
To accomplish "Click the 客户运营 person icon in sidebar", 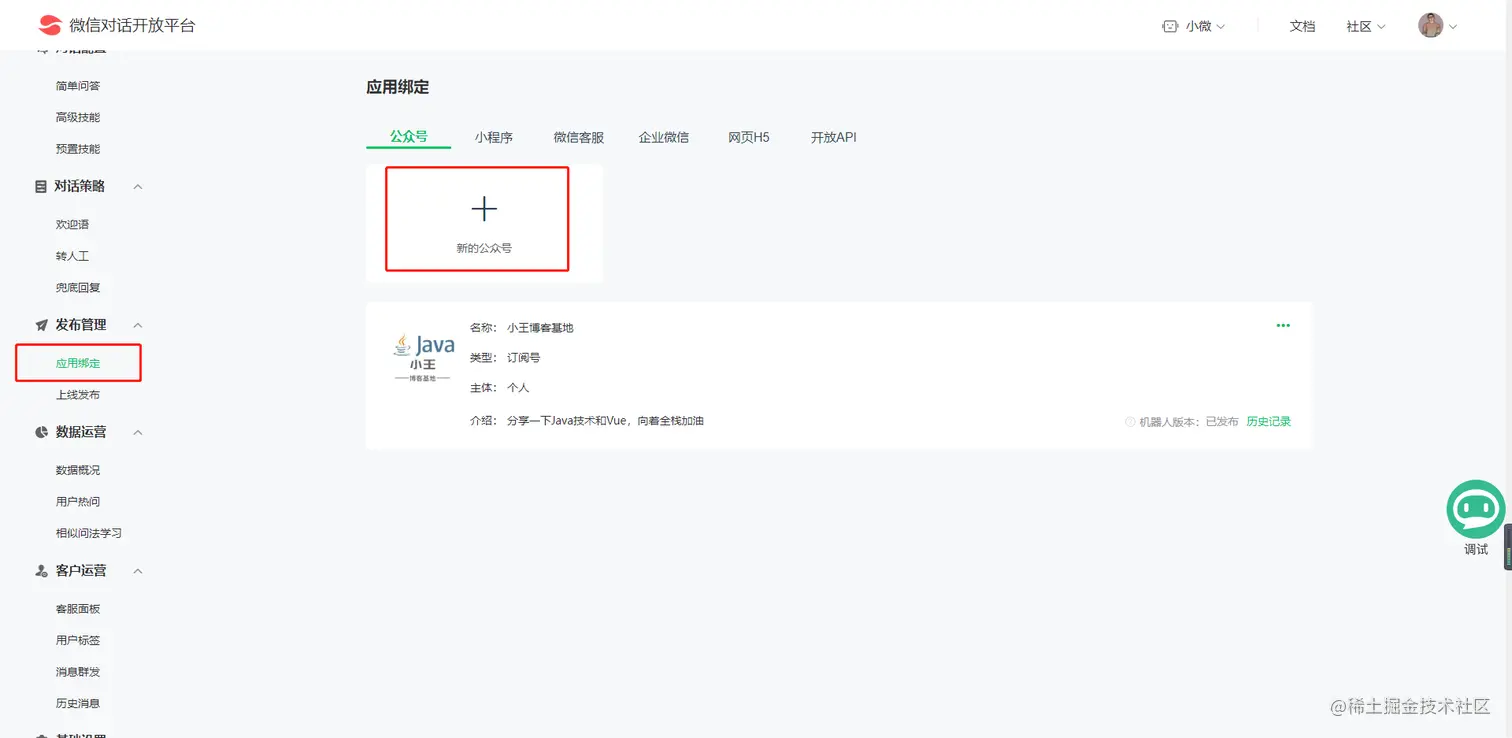I will coord(39,570).
